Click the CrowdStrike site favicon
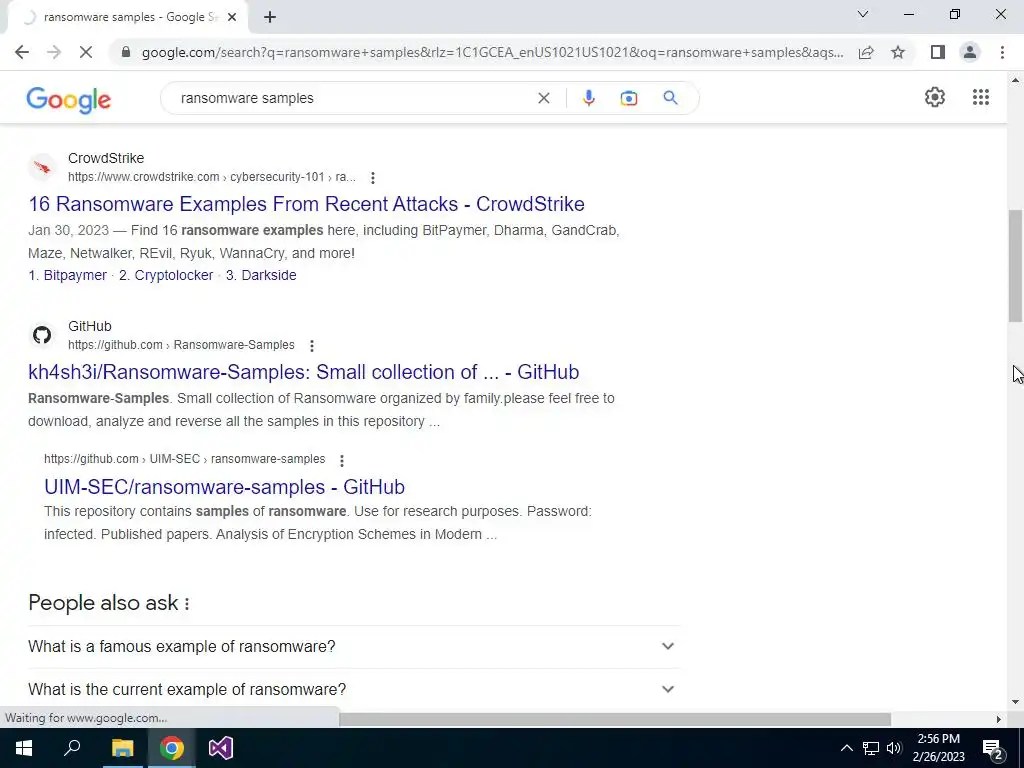The image size is (1024, 768). pos(42,168)
